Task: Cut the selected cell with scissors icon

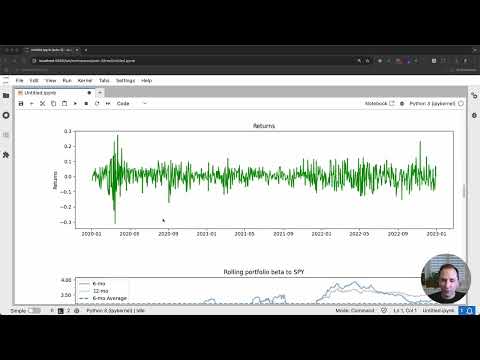Action: pos(43,104)
